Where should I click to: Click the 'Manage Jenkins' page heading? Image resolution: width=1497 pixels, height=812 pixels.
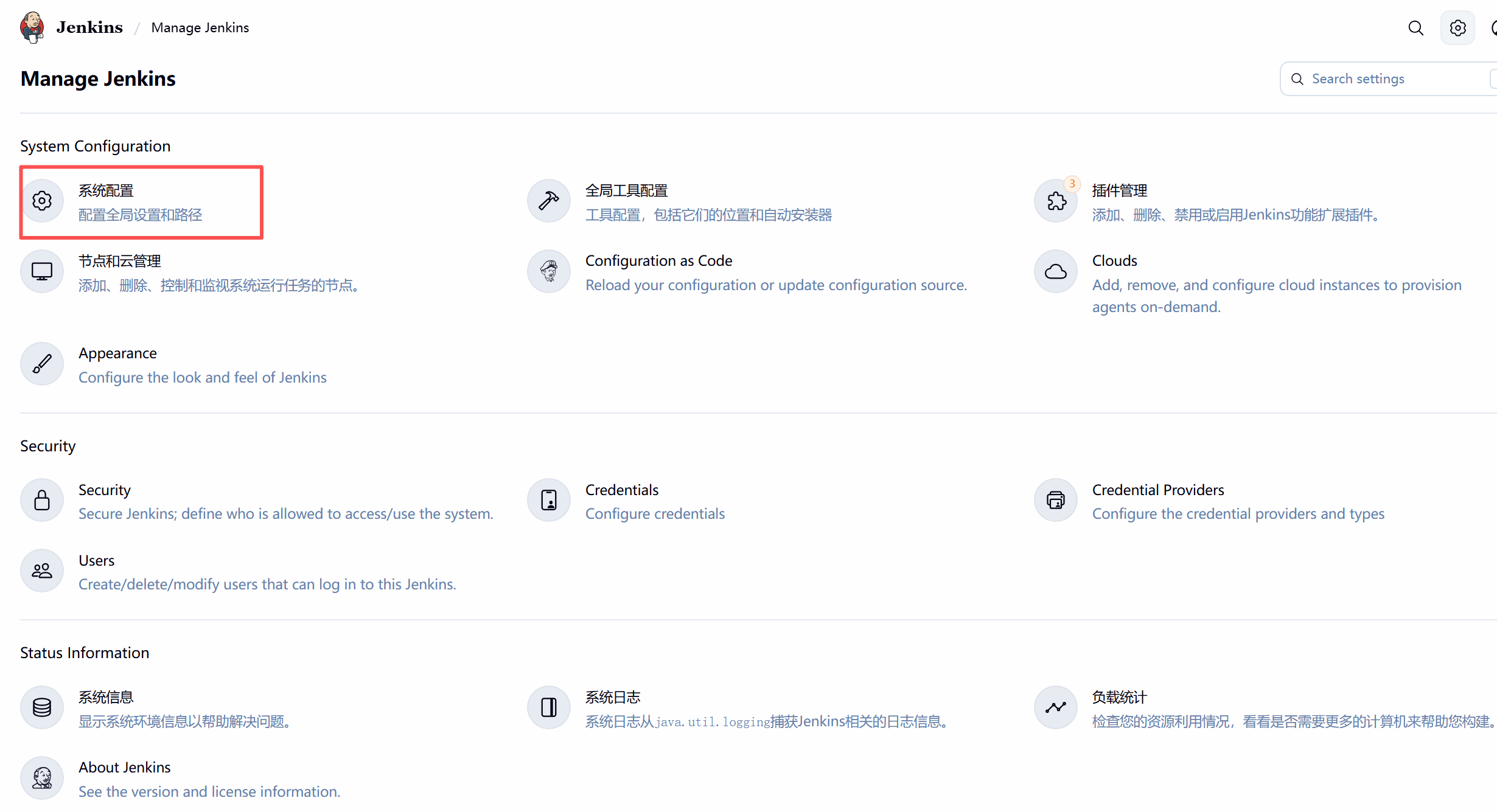pyautogui.click(x=98, y=79)
